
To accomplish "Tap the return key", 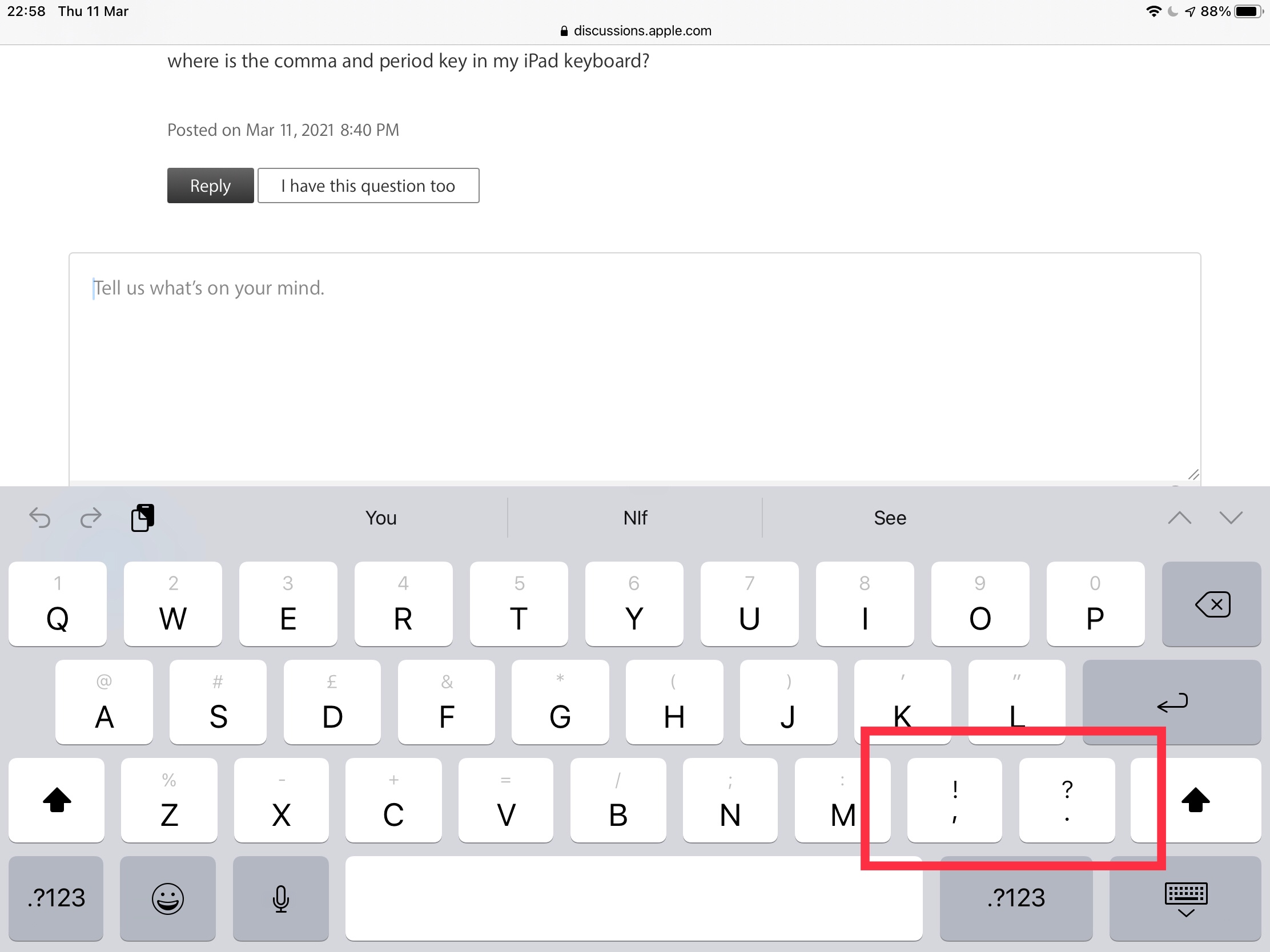I will point(1171,703).
